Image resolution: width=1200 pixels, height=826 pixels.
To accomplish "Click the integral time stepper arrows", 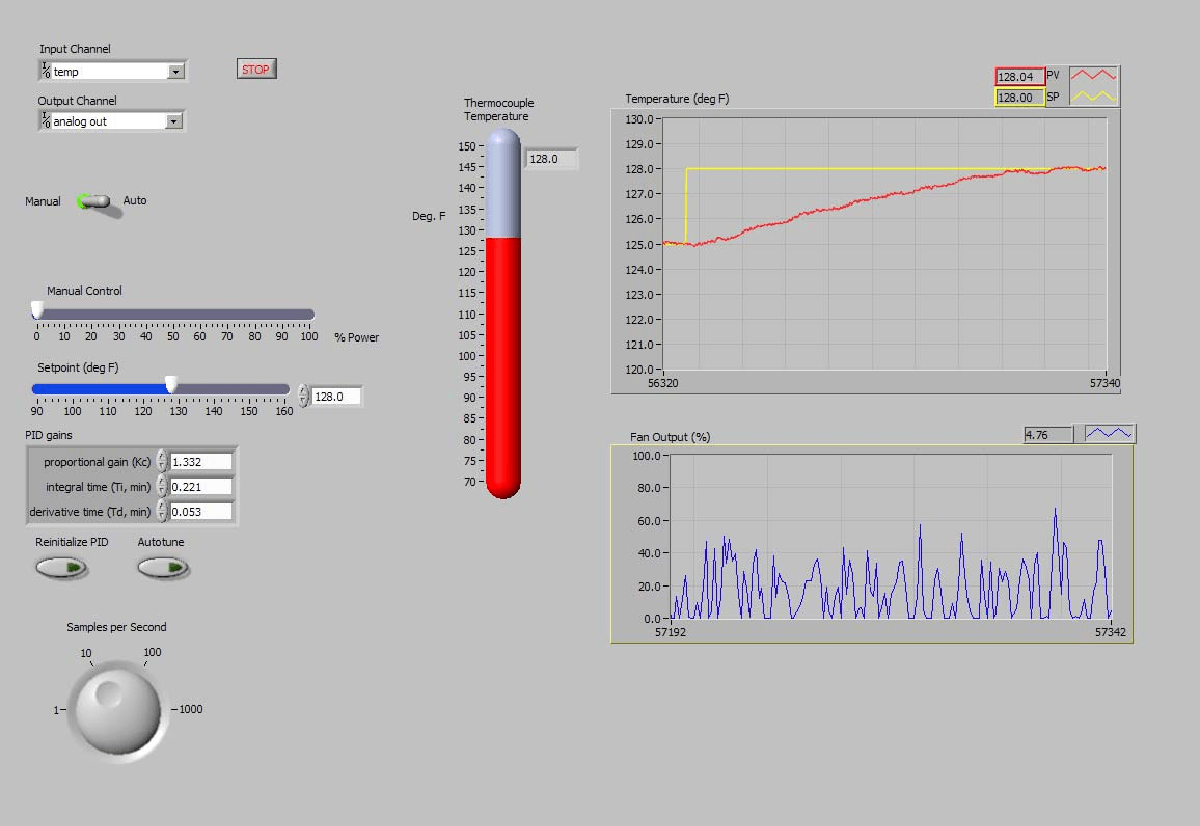I will pyautogui.click(x=162, y=487).
